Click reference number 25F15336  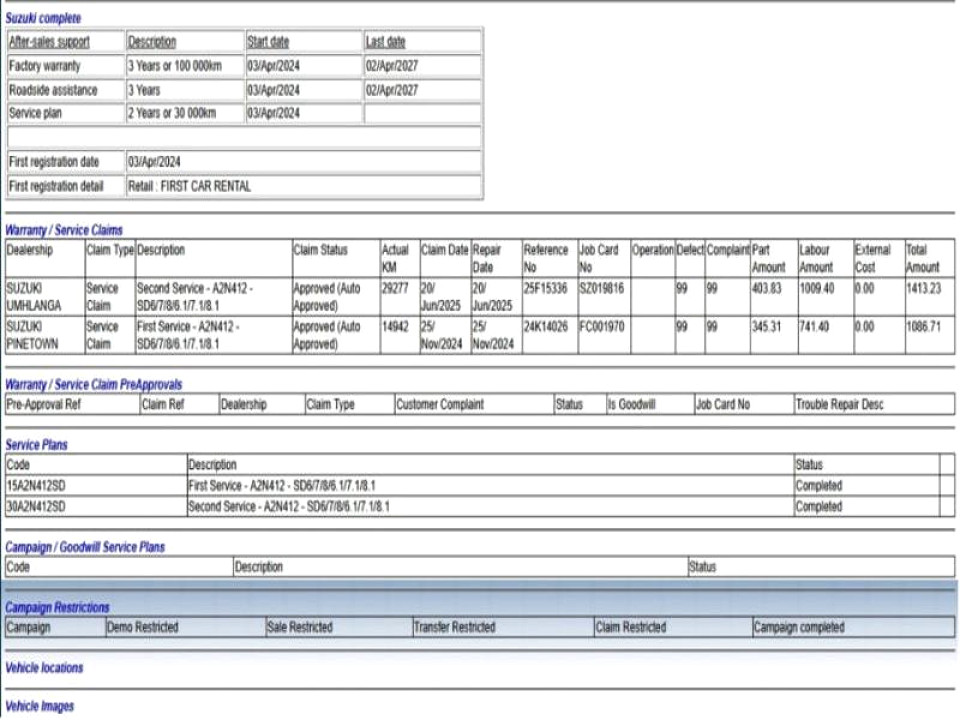(545, 288)
